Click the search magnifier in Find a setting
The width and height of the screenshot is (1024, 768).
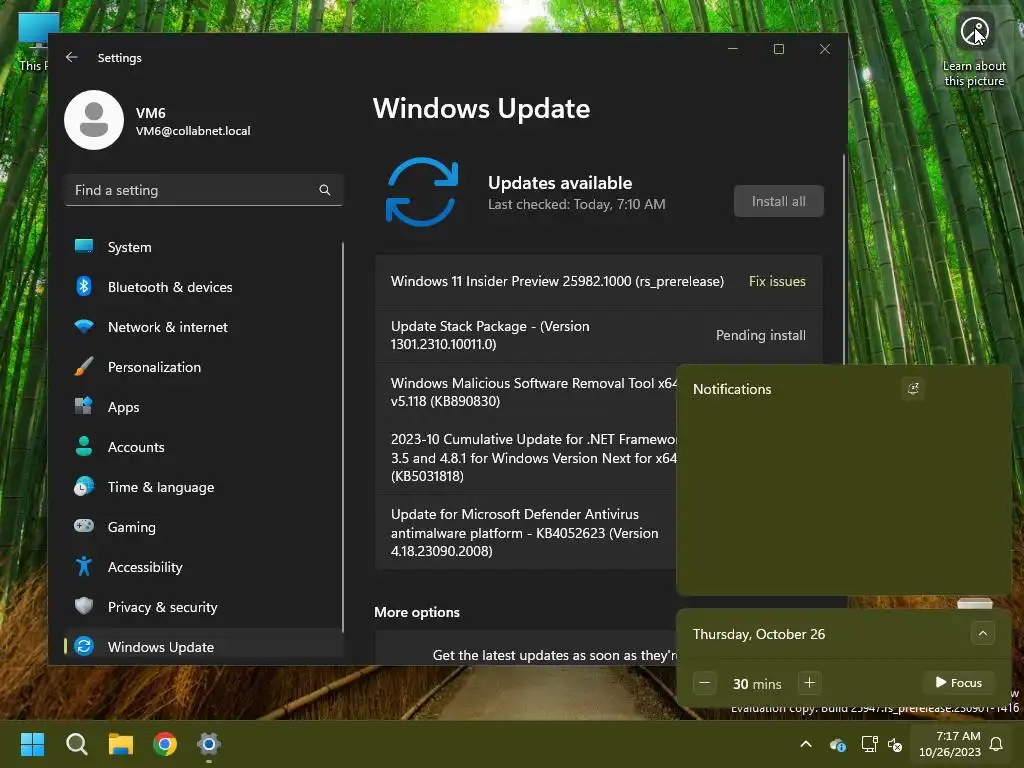click(325, 190)
